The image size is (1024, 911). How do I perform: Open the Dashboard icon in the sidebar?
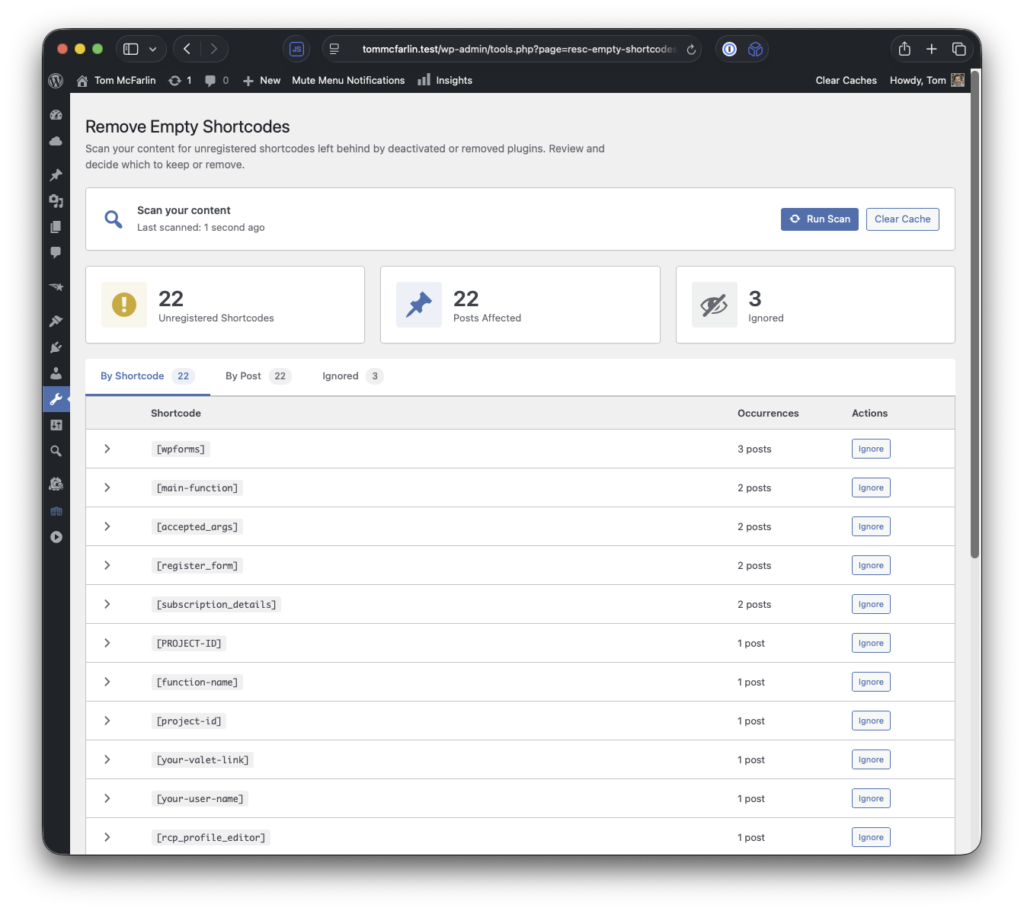tap(56, 115)
